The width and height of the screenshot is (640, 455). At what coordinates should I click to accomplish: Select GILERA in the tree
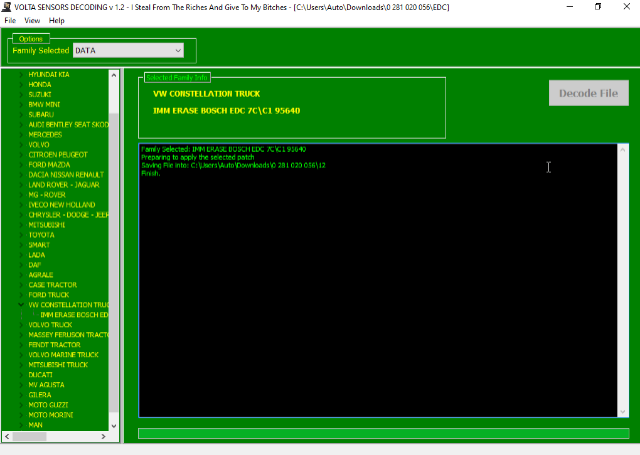(x=40, y=395)
